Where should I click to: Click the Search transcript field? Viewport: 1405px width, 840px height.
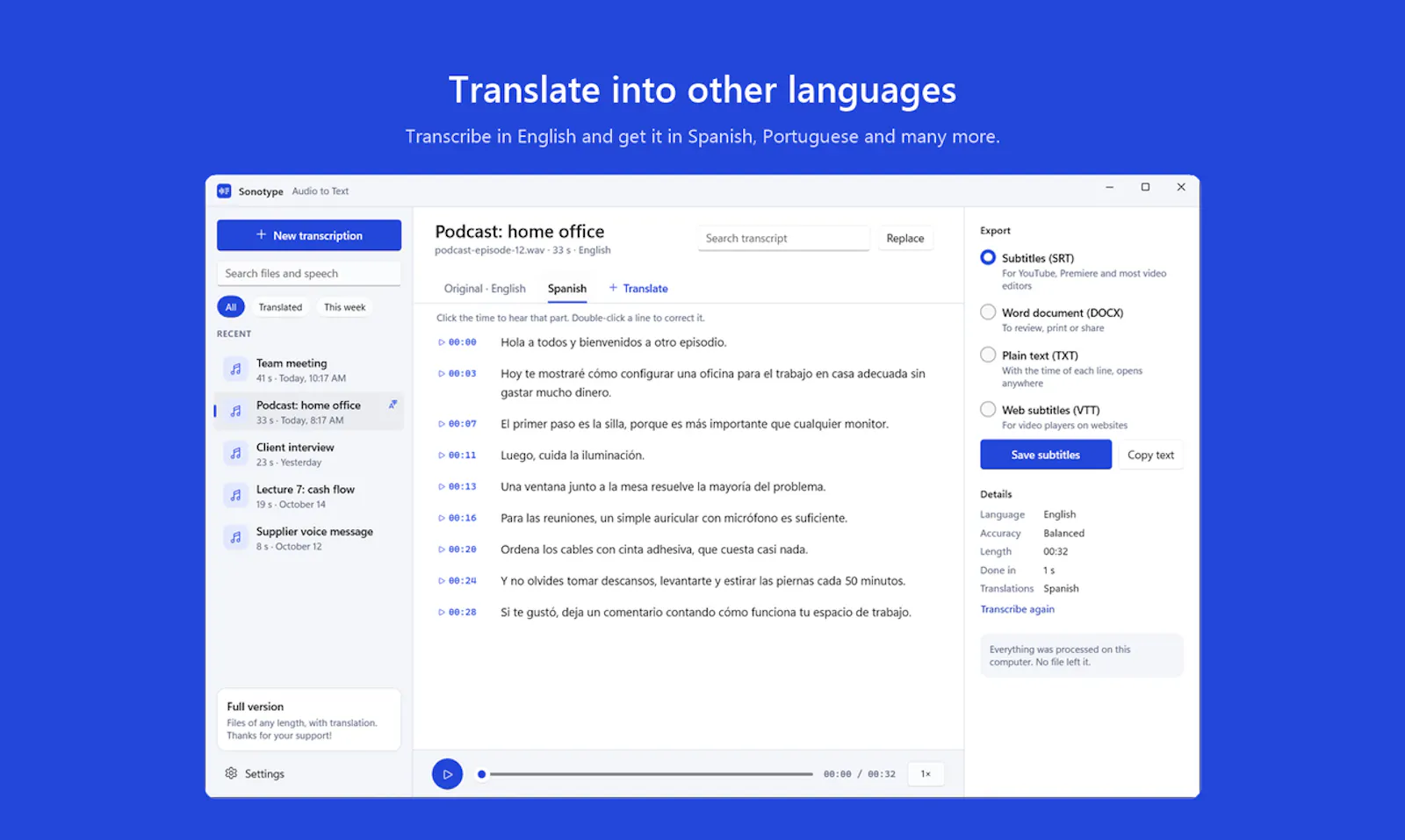[783, 239]
